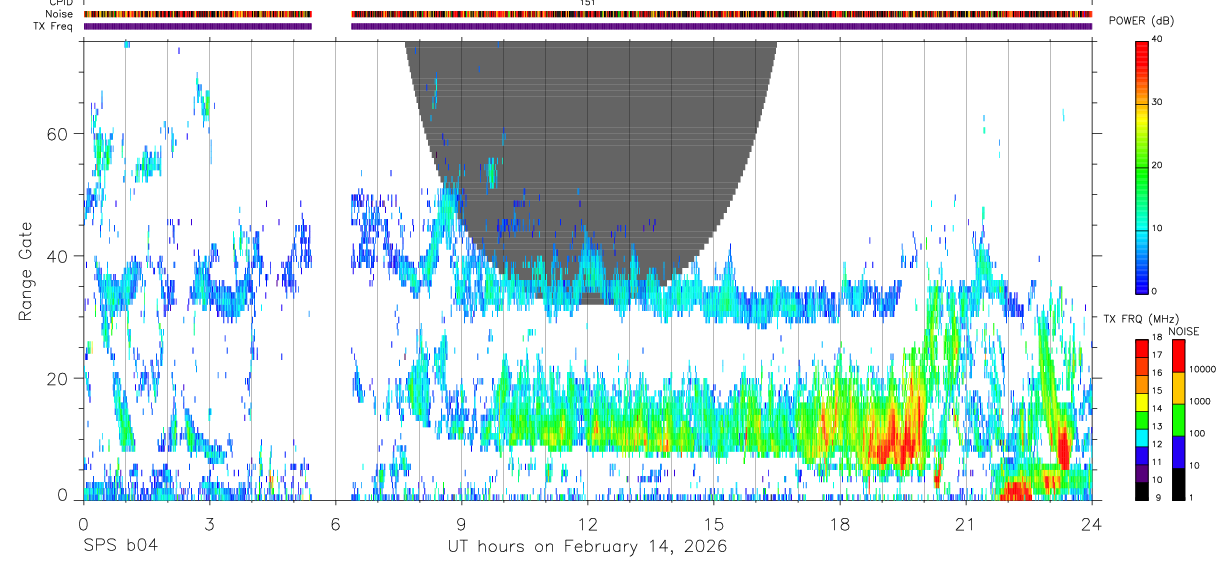Click the 1000 label on NOISE legend
This screenshot has height=567, width=1228.
pyautogui.click(x=1201, y=401)
